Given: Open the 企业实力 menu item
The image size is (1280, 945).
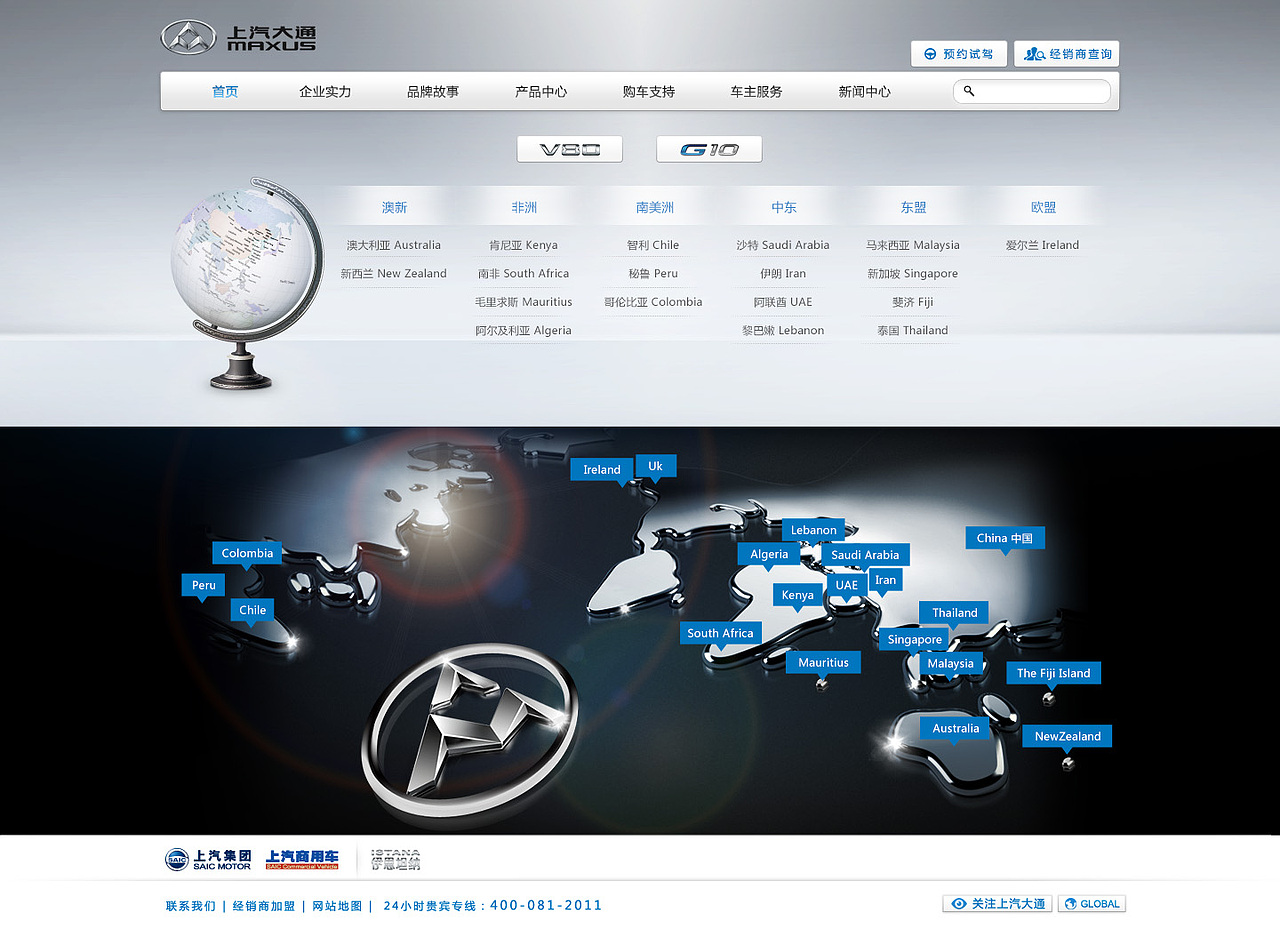Looking at the screenshot, I should click(325, 91).
